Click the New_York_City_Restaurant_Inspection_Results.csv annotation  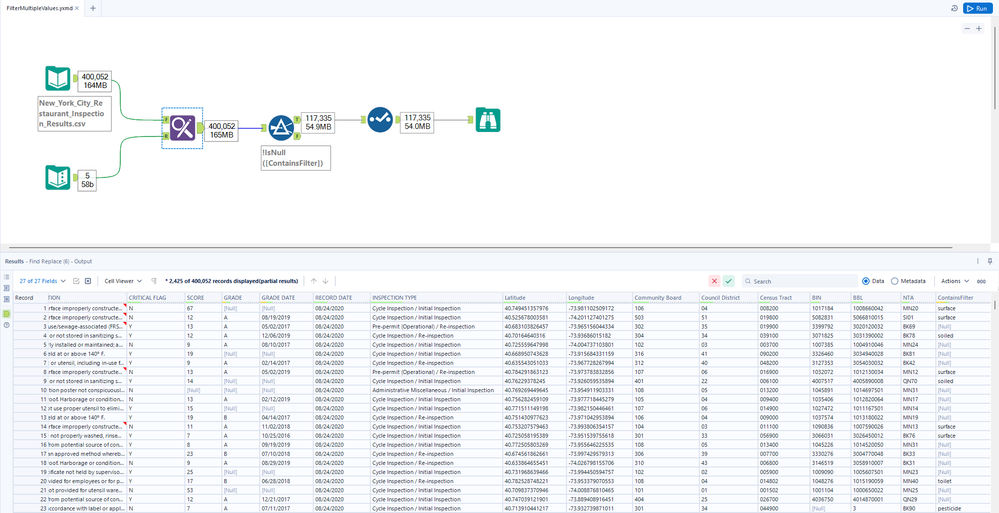[75, 113]
